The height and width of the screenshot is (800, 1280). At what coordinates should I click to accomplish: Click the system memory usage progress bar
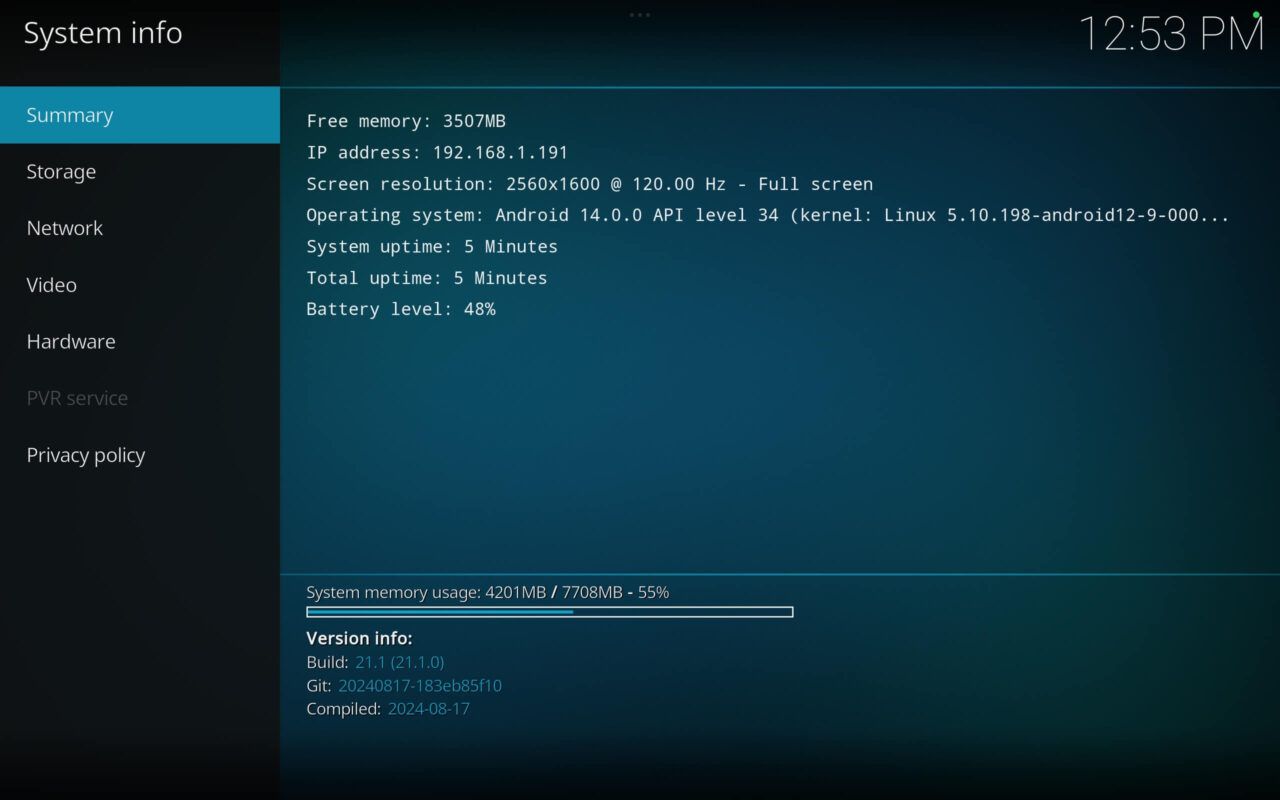548,611
